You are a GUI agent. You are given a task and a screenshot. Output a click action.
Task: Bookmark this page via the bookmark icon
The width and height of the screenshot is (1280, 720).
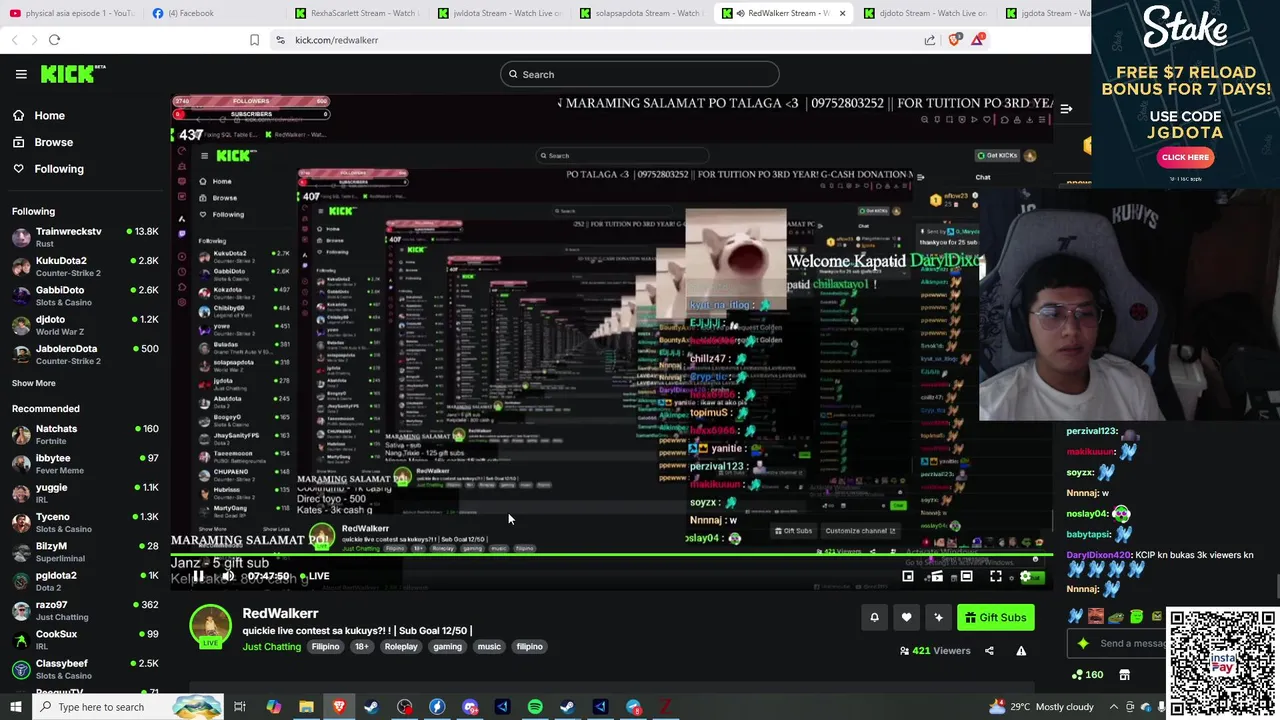[x=254, y=40]
